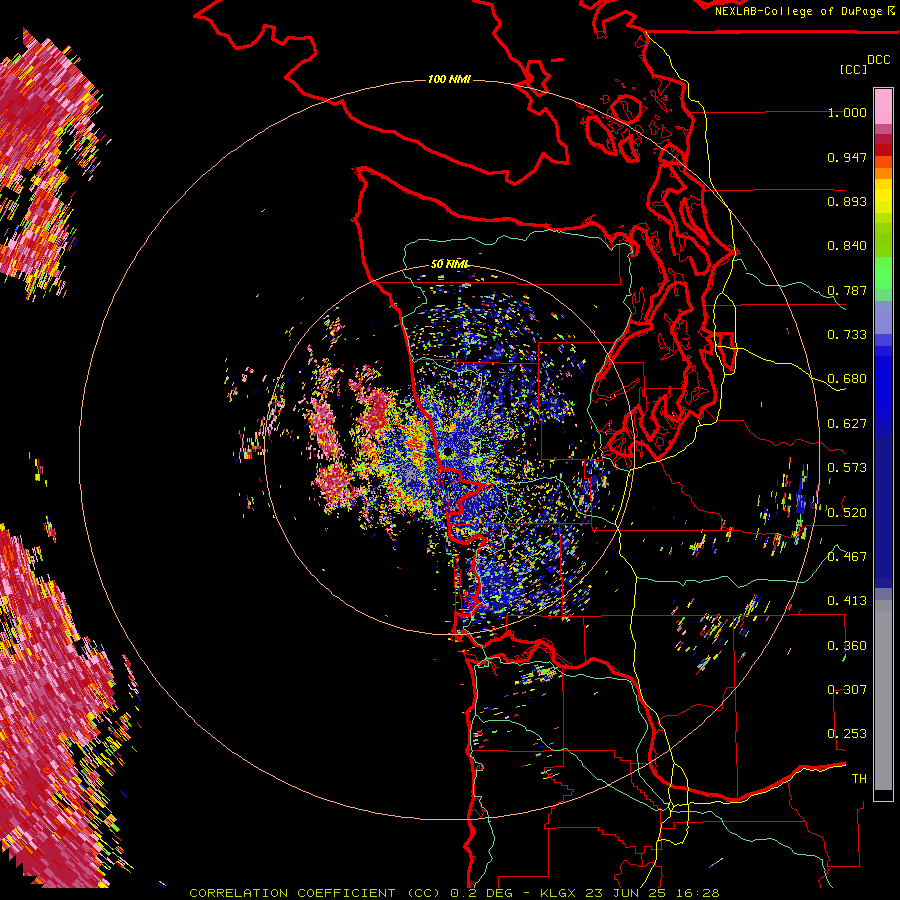Click the 0.307 value on the scale

(x=847, y=689)
